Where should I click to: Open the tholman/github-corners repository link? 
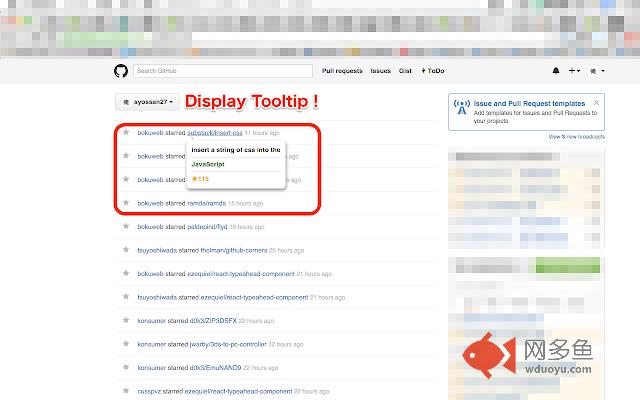(x=234, y=250)
